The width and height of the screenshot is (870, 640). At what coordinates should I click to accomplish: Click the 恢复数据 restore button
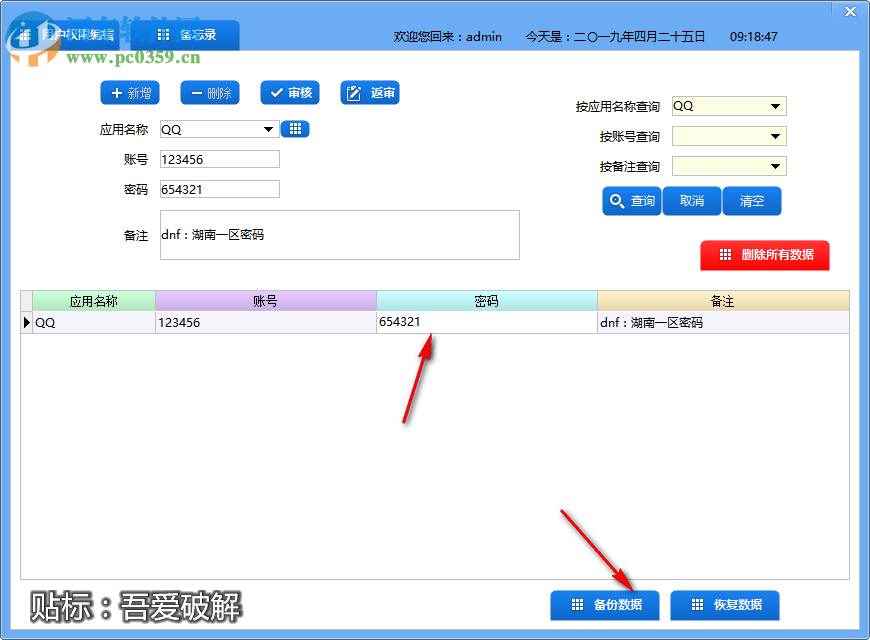click(x=724, y=605)
